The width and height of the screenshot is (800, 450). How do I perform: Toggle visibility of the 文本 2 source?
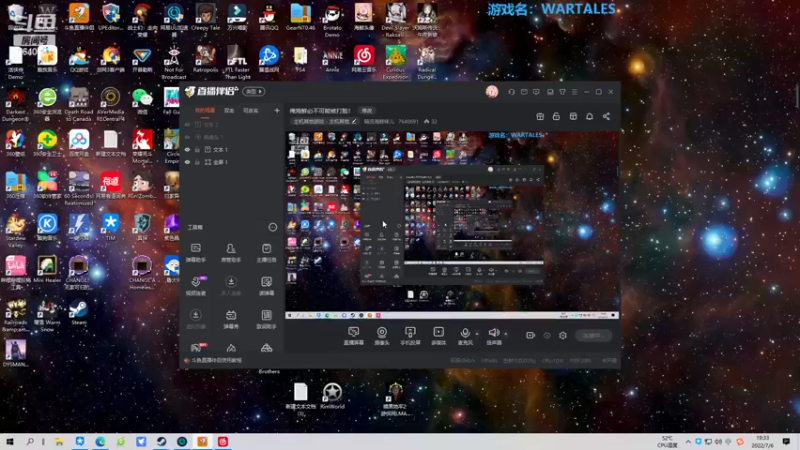pos(187,124)
